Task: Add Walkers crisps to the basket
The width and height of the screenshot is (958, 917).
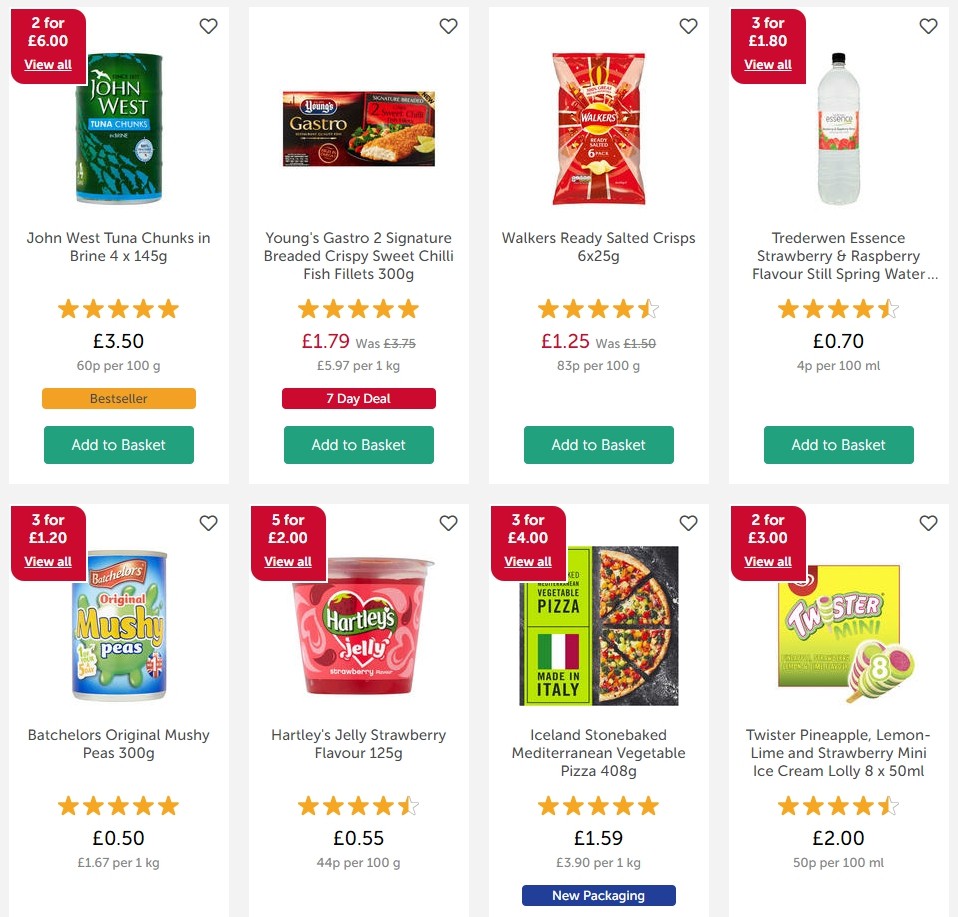Action: click(x=598, y=445)
